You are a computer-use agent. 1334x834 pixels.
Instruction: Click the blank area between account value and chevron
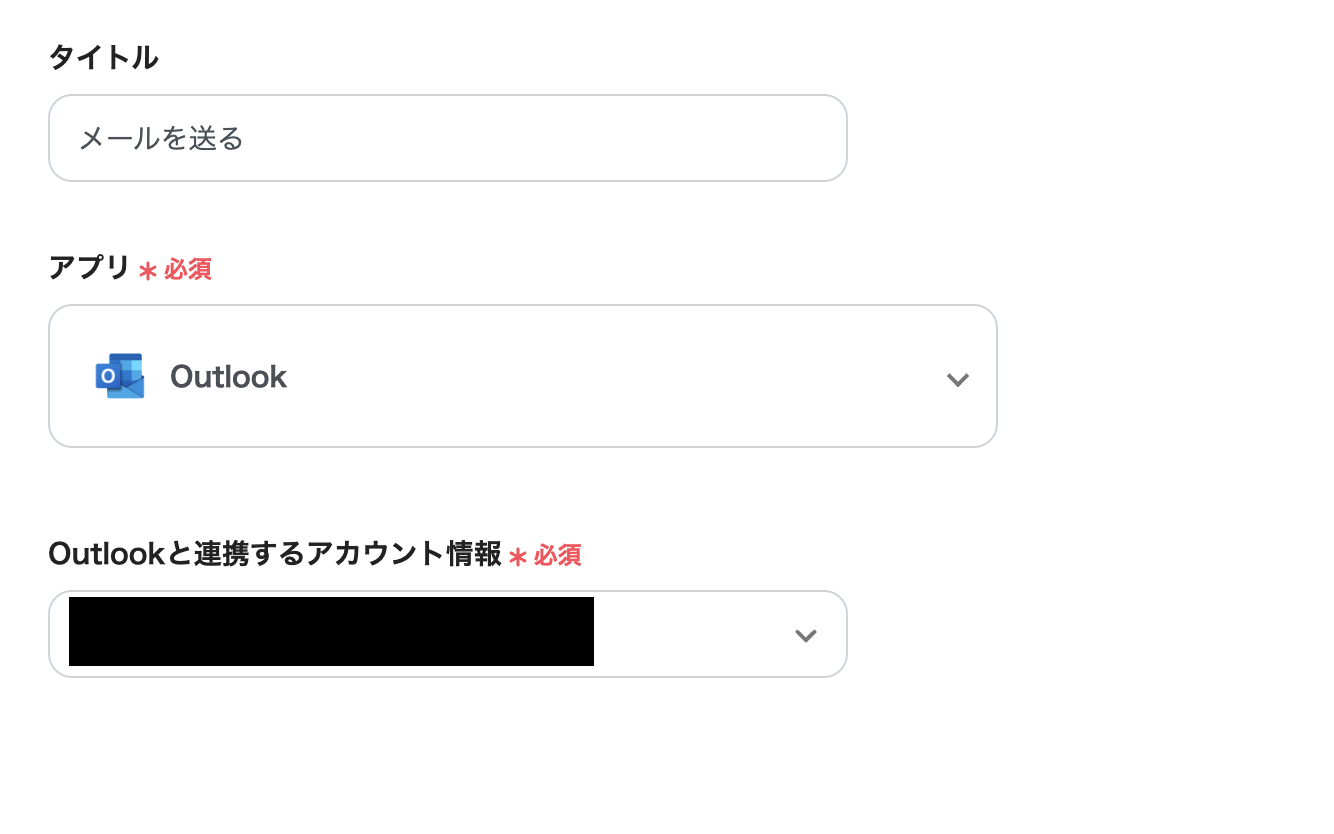pos(690,634)
